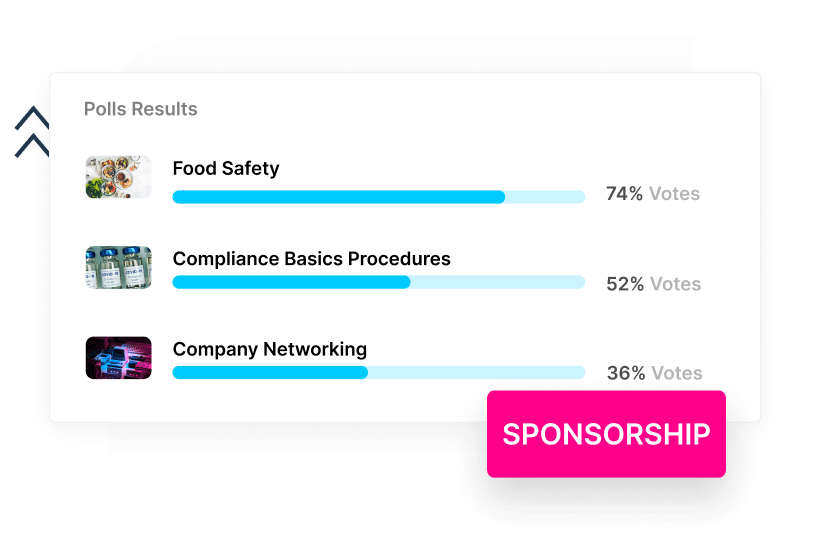Click the SPONSORSHIP button

(x=606, y=434)
